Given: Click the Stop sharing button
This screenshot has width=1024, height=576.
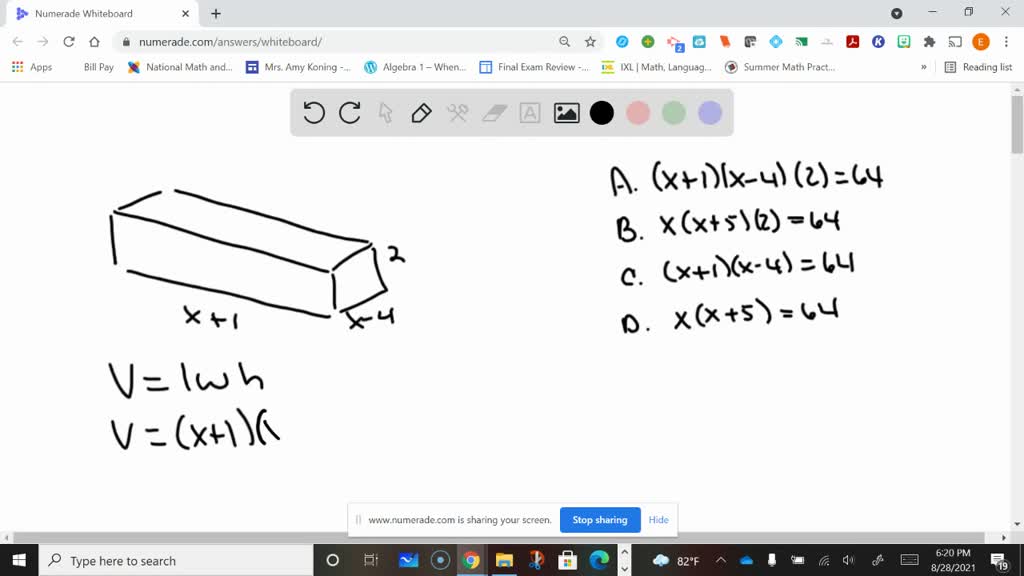Looking at the screenshot, I should [599, 519].
